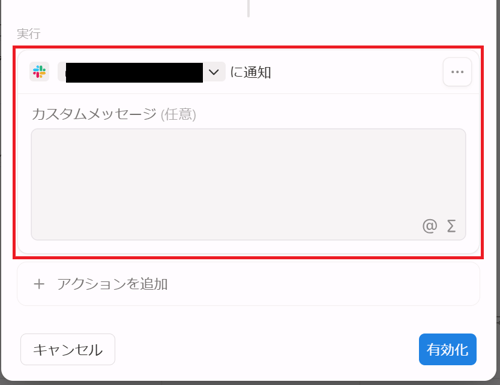Click empty space between キャンセル and 有効化
Viewport: 500px width, 385px height.
[x=267, y=349]
